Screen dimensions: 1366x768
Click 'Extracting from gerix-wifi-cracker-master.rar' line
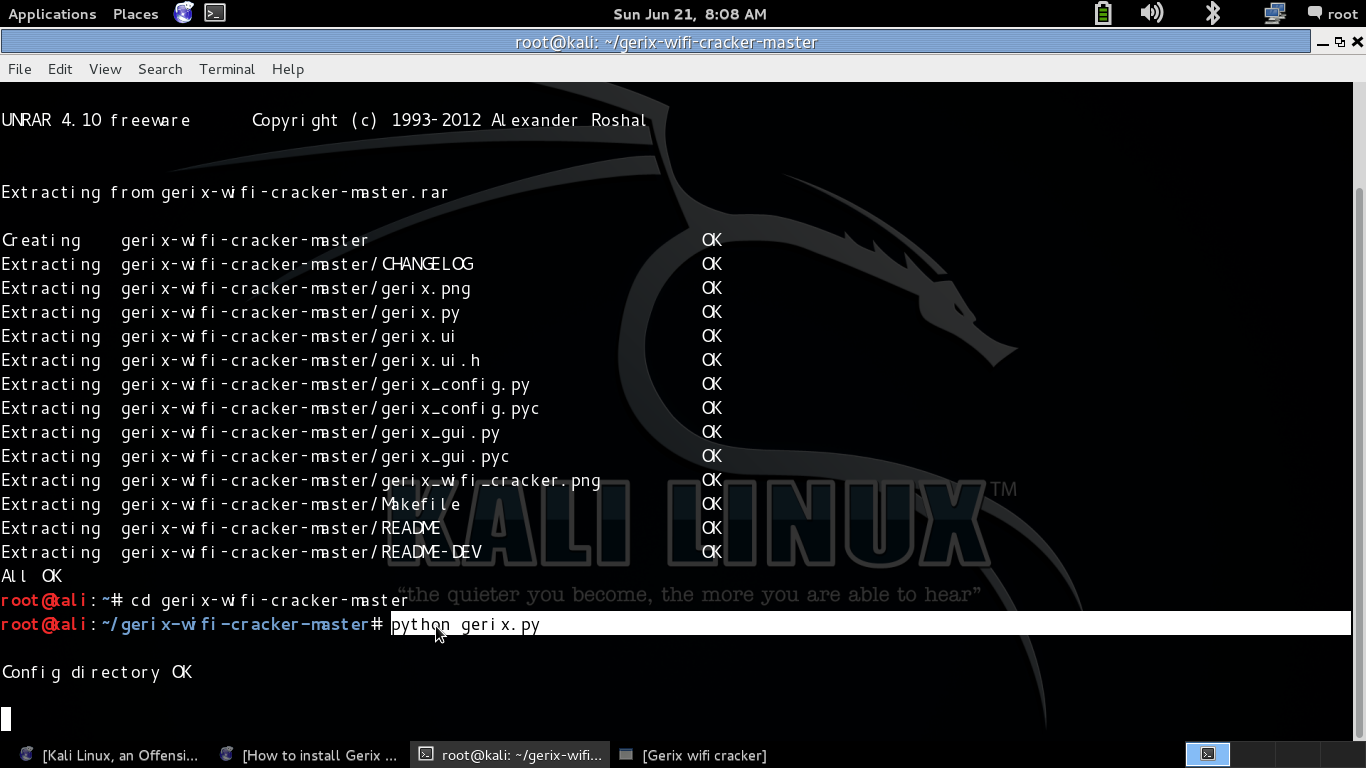pos(225,192)
